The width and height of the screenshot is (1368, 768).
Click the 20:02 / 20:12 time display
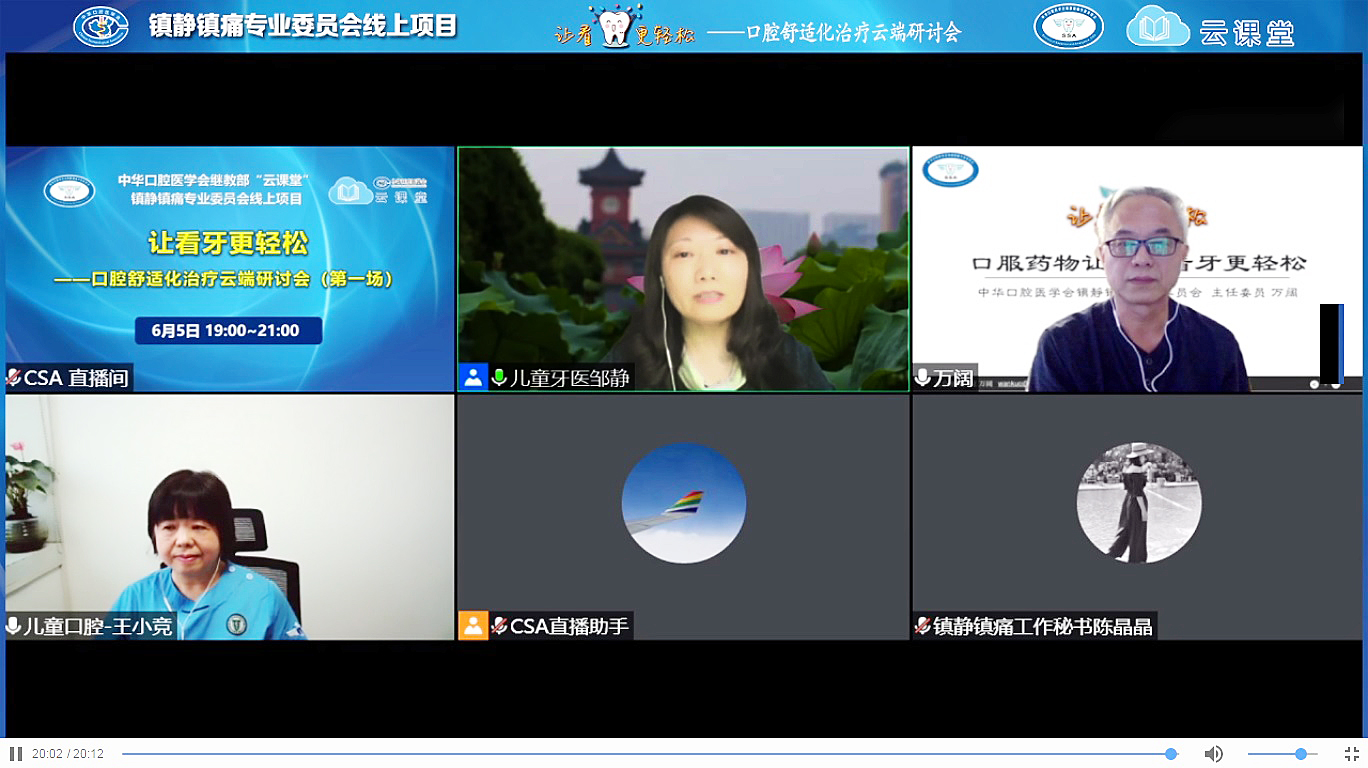[68, 754]
